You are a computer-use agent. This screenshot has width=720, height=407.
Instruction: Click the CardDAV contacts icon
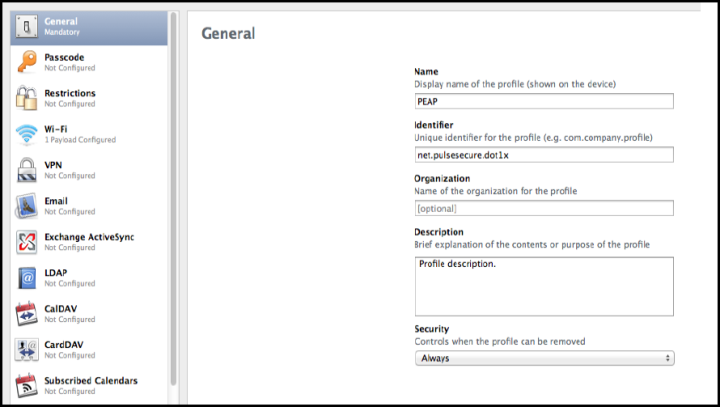(27, 350)
